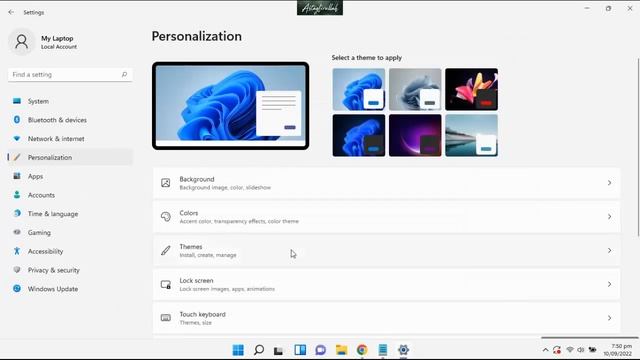
Task: Open the System label in sidebar
Action: tap(38, 101)
